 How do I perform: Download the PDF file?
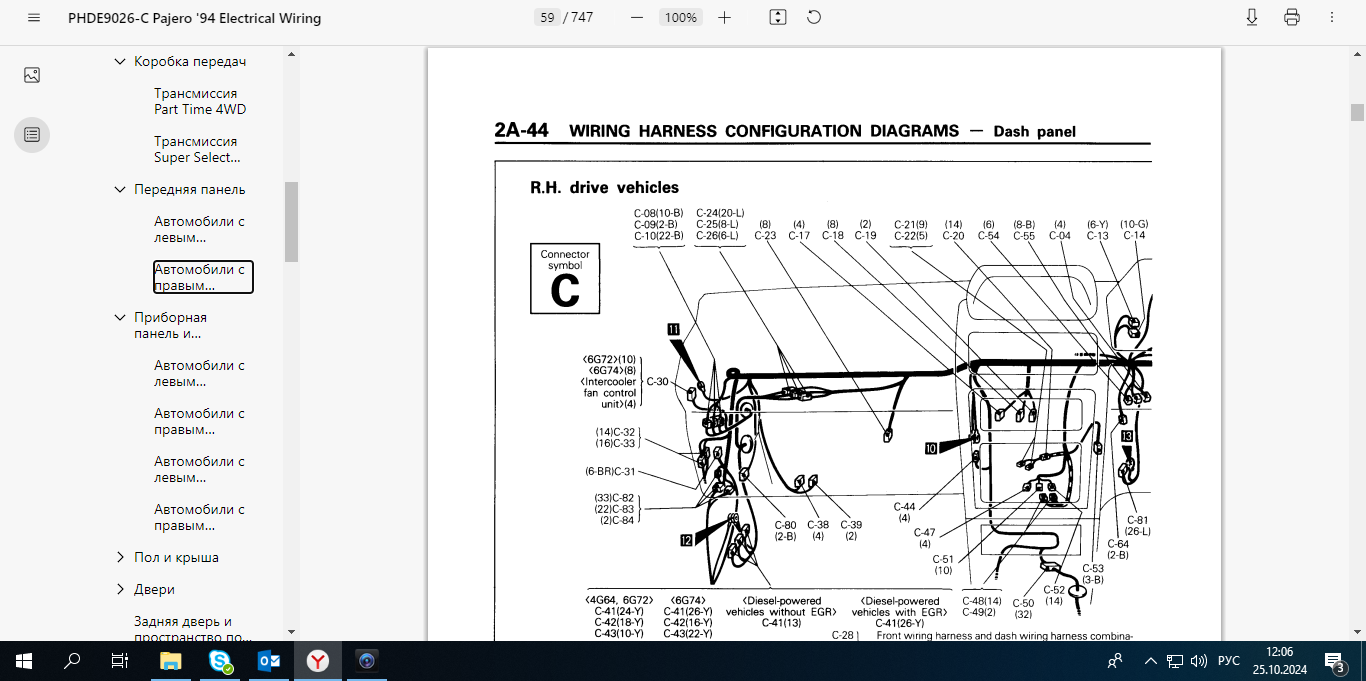point(1251,17)
